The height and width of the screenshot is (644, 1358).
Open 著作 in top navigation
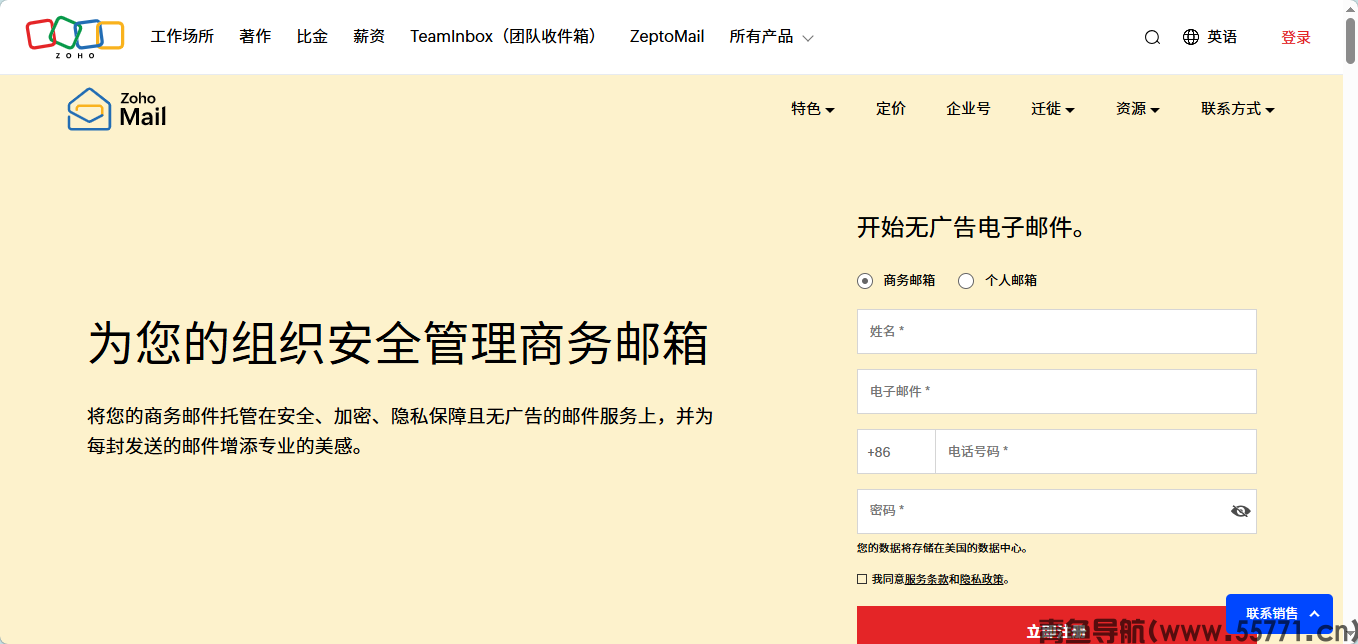pos(255,37)
